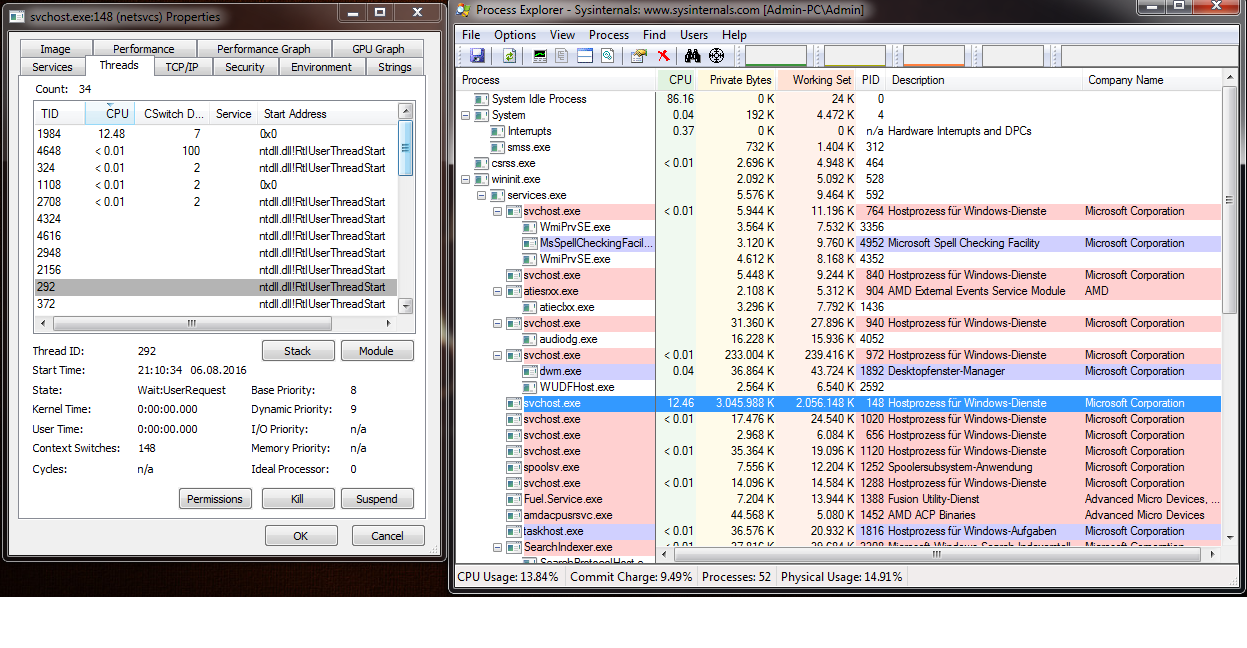Click the taskhost.exe process icon

click(514, 531)
